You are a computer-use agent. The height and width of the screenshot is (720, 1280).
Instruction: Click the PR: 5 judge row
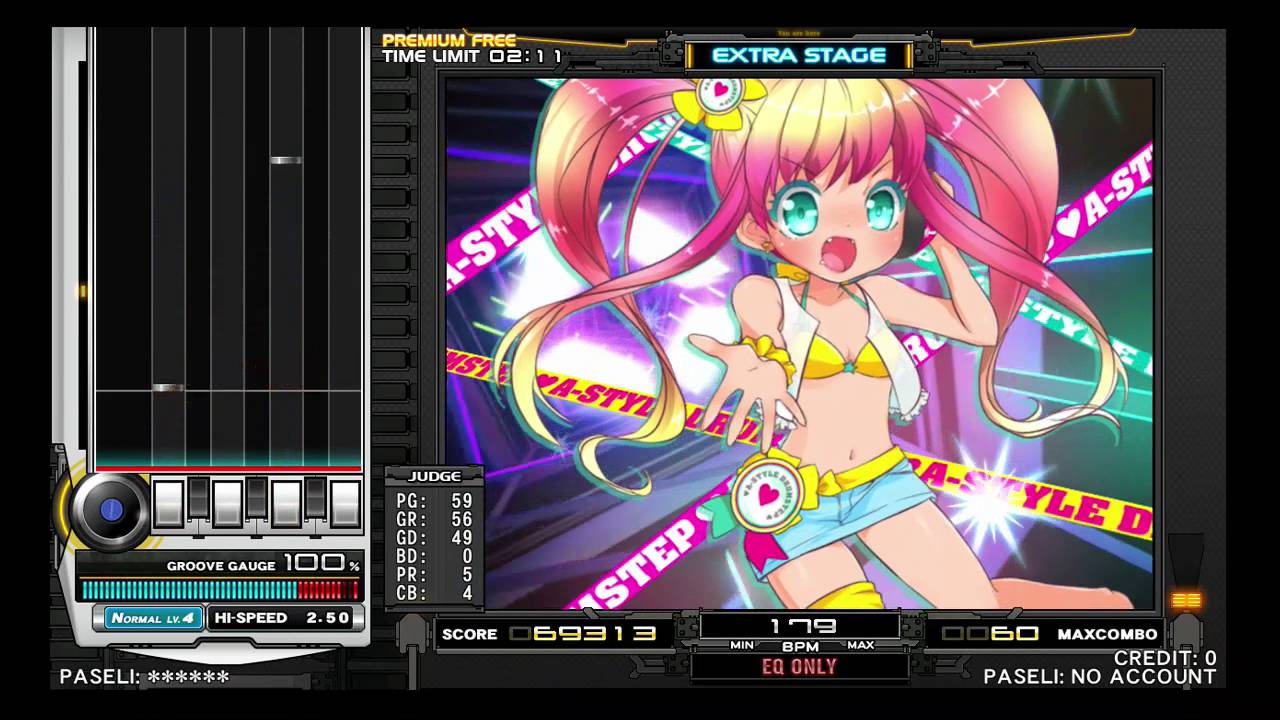(435, 575)
